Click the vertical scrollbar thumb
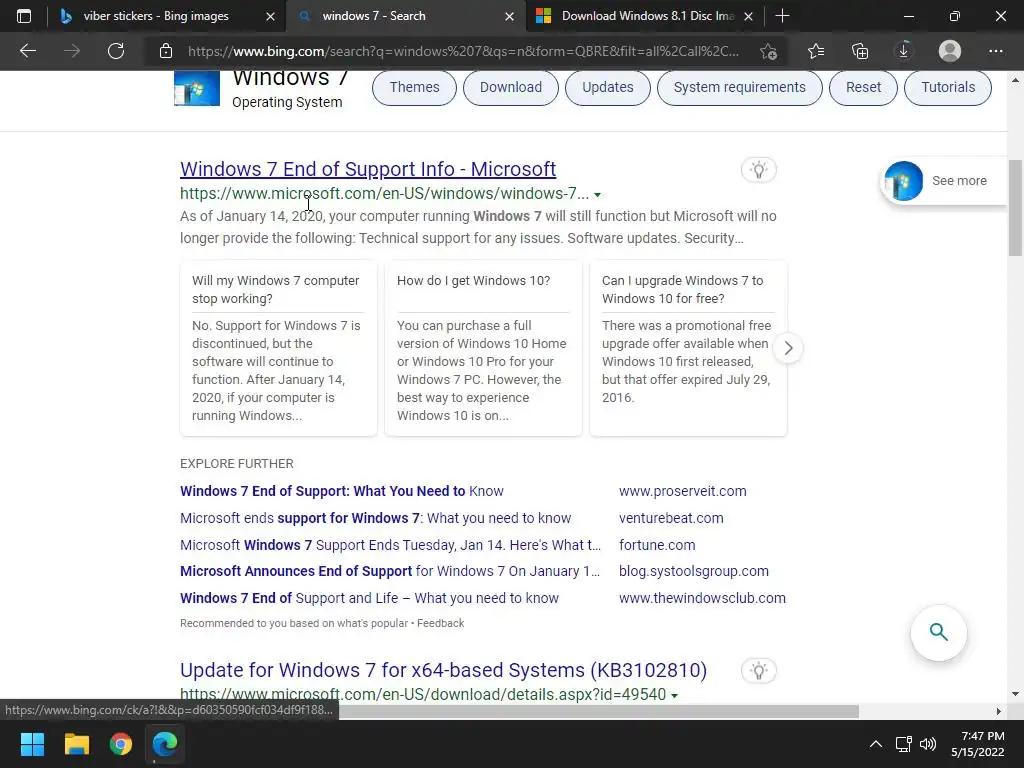Screen dimensions: 1024x768 click(x=1015, y=208)
